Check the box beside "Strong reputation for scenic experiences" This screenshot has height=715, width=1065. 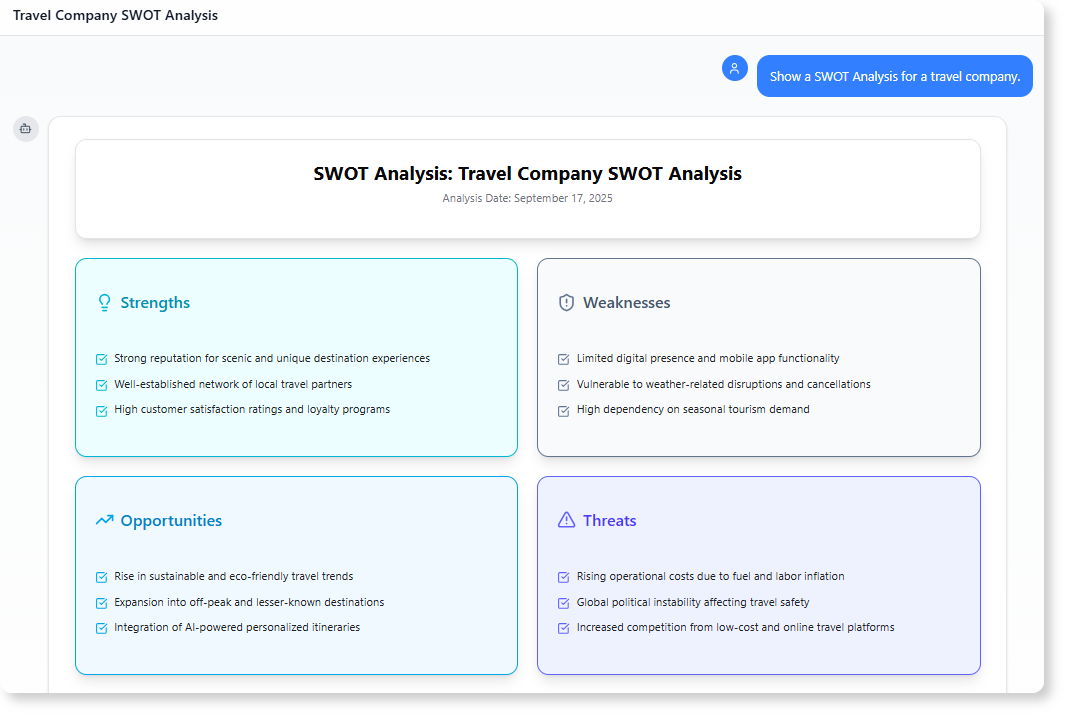[x=101, y=359]
